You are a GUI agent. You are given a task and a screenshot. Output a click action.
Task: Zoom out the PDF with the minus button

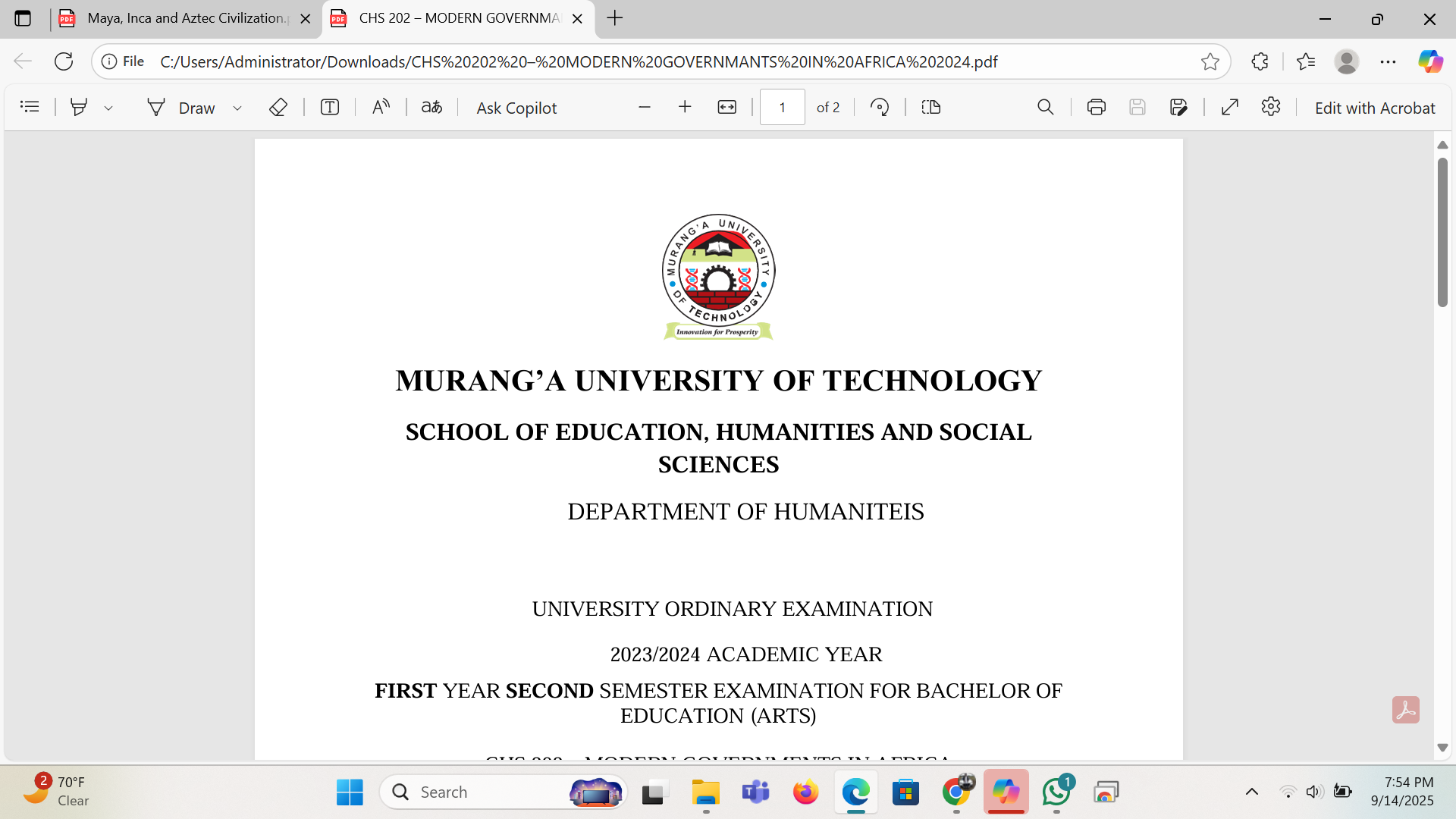coord(645,107)
